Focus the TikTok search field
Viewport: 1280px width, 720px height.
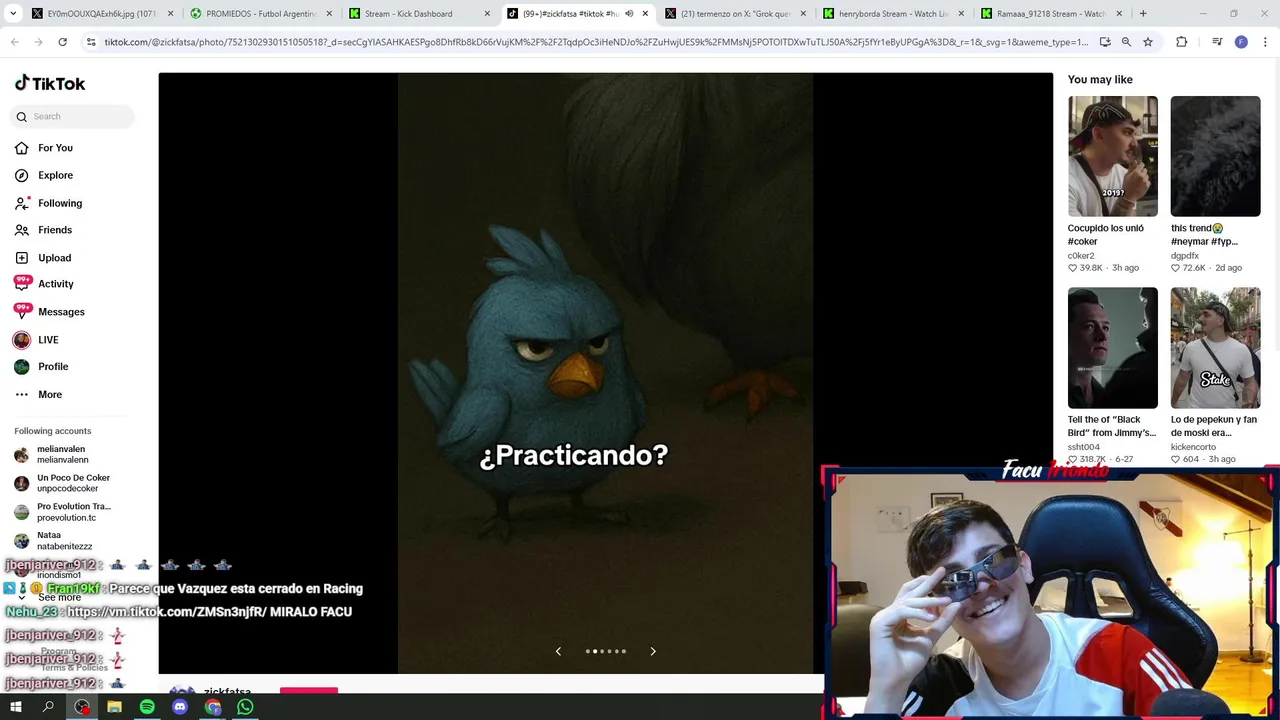[72, 116]
